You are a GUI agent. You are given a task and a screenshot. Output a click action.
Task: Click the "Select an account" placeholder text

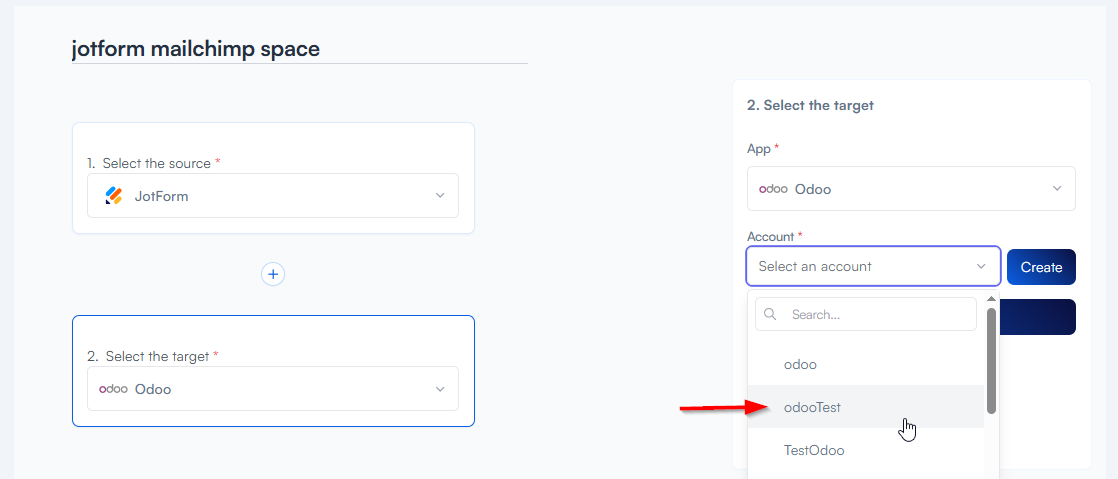click(815, 267)
